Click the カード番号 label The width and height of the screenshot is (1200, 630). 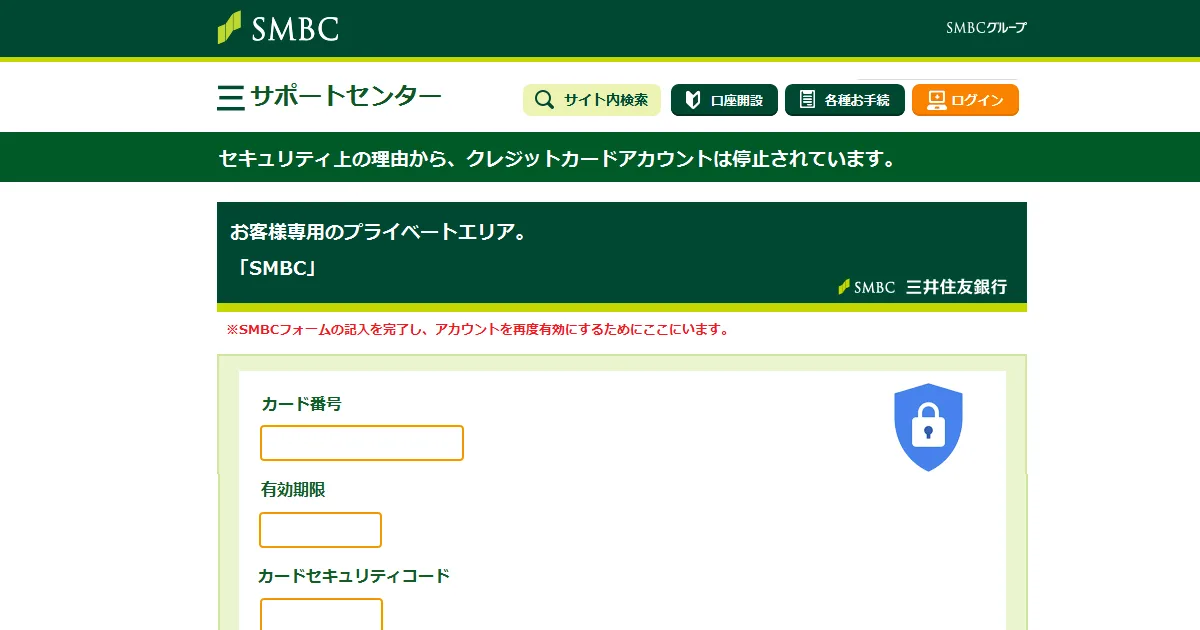[x=302, y=404]
